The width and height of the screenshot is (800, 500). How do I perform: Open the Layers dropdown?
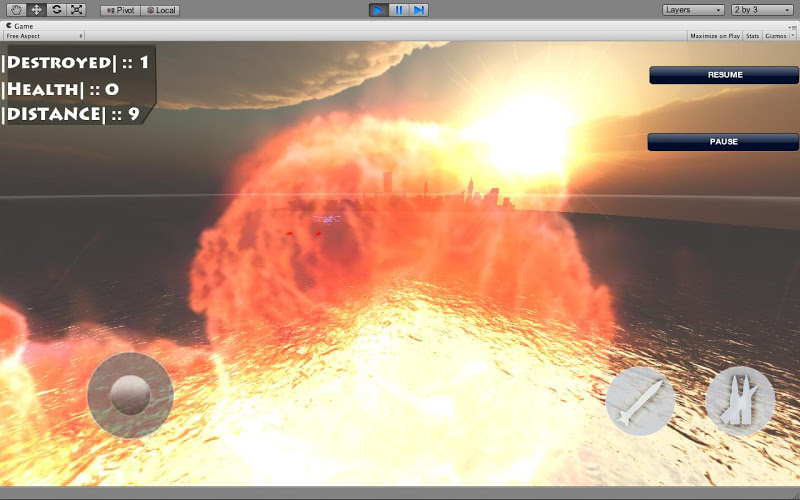point(693,10)
